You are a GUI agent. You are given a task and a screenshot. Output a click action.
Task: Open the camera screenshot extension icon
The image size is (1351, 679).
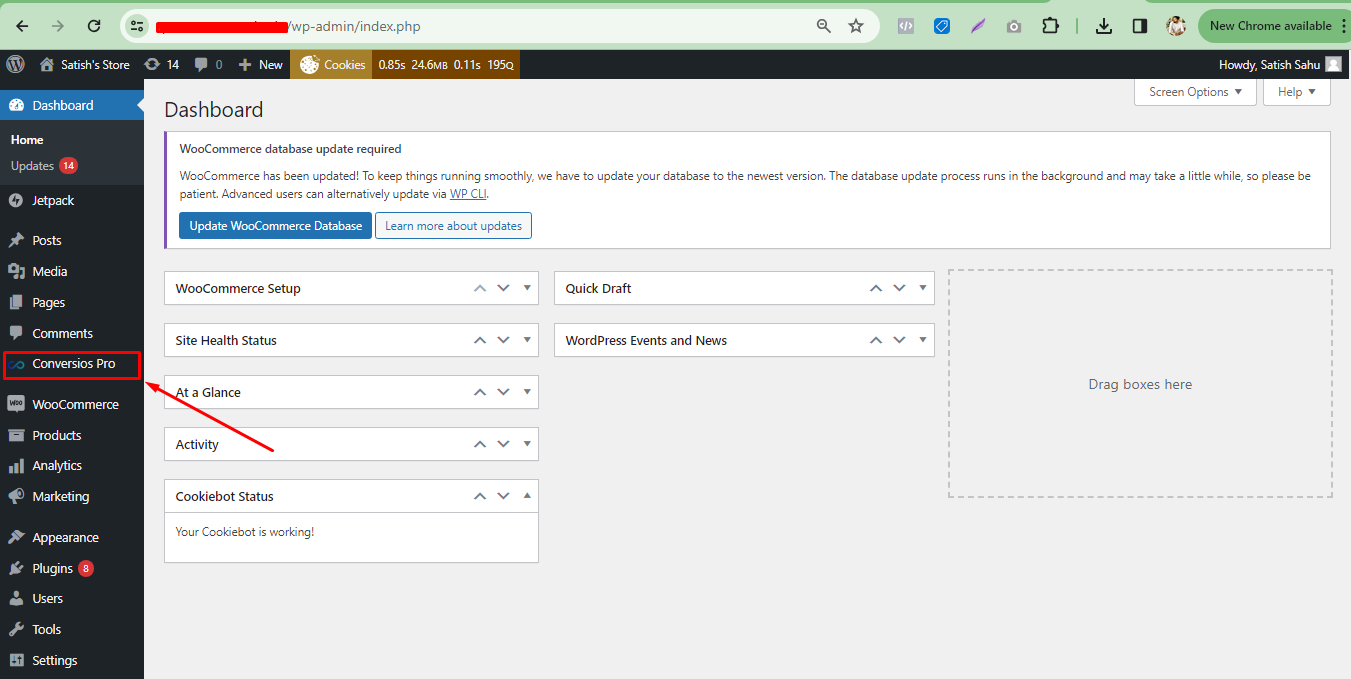[x=1014, y=26]
